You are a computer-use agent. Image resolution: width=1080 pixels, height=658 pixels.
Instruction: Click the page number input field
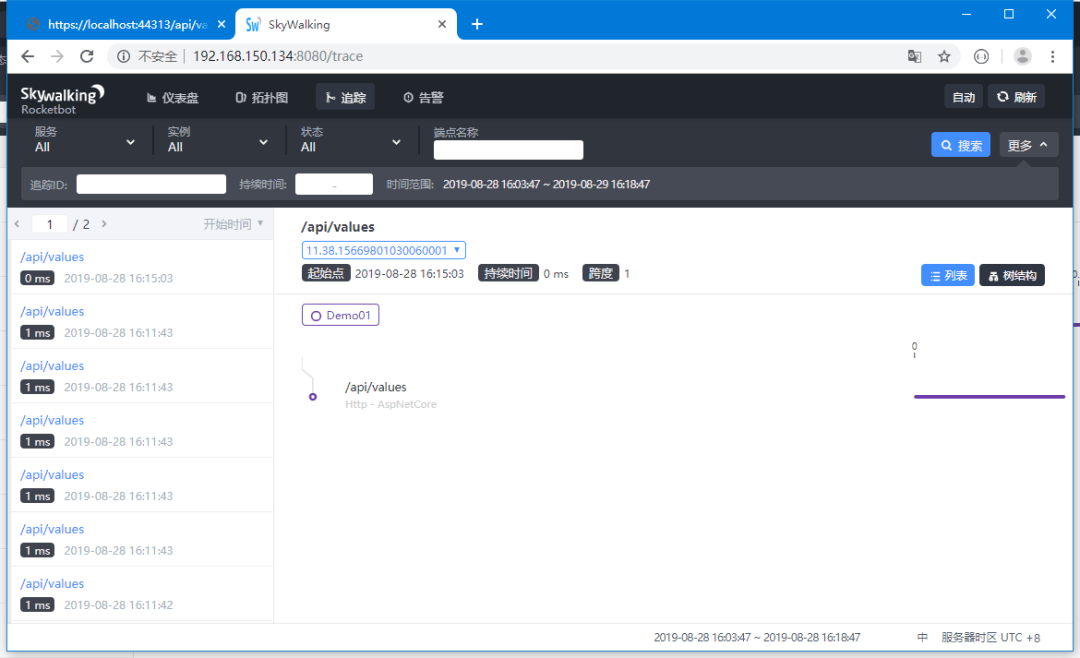(x=49, y=223)
